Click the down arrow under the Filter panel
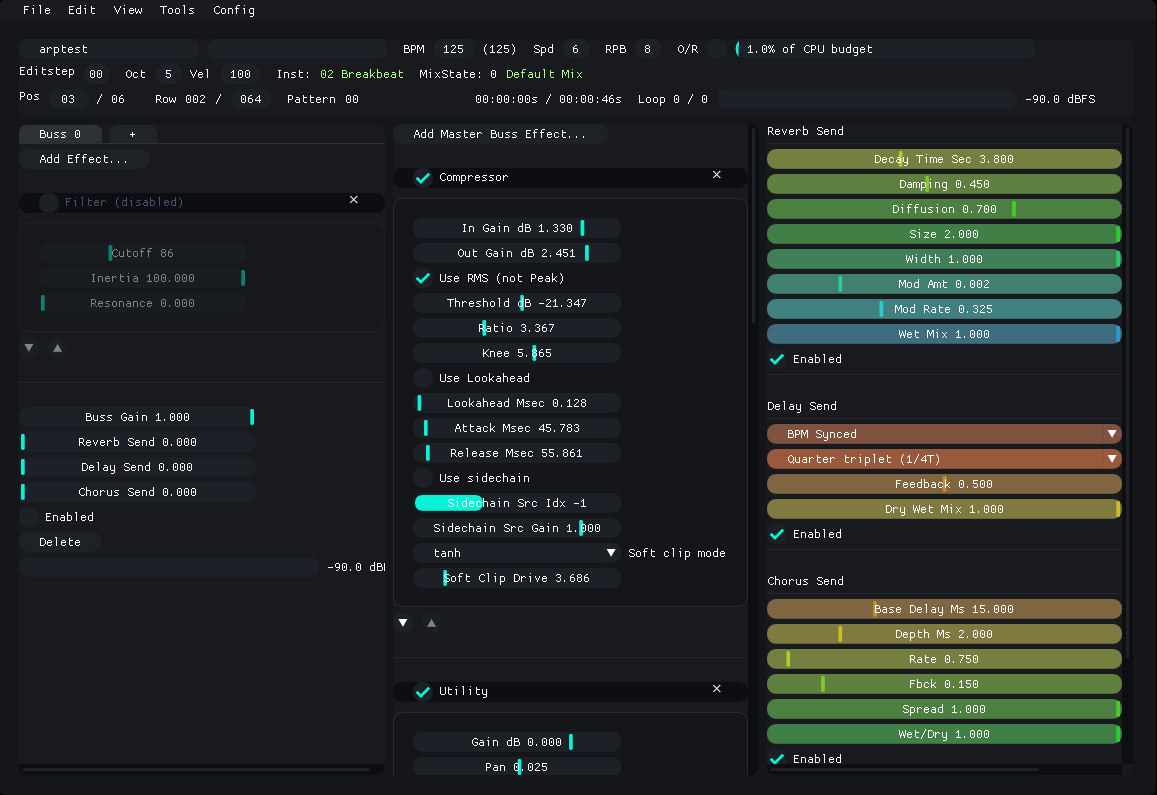 (29, 347)
